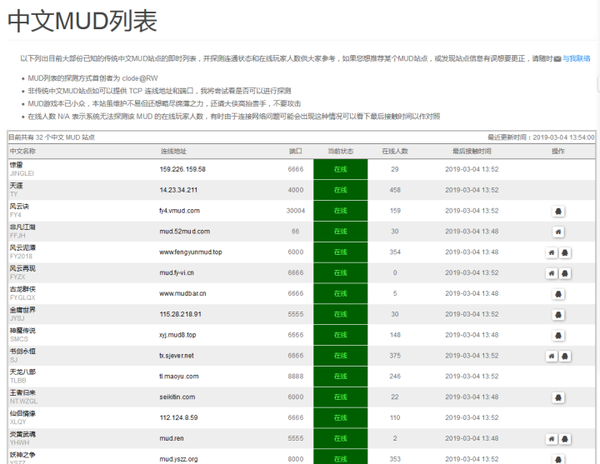Open the homepage icon for FFJH row

point(558,232)
